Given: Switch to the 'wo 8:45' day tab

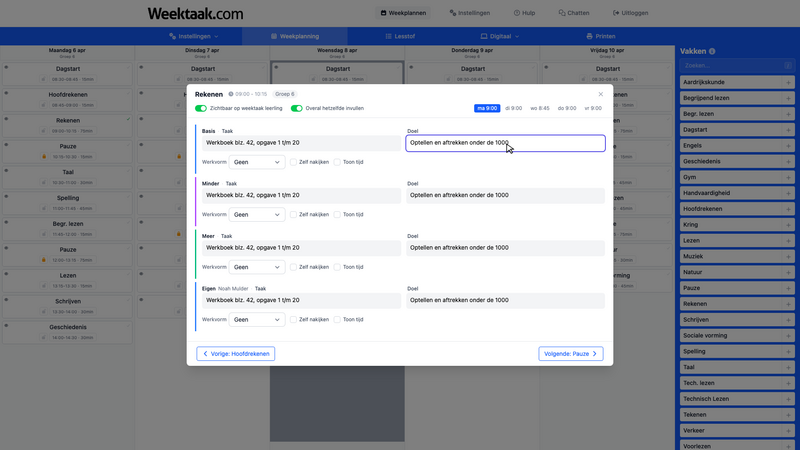Looking at the screenshot, I should click(x=540, y=108).
